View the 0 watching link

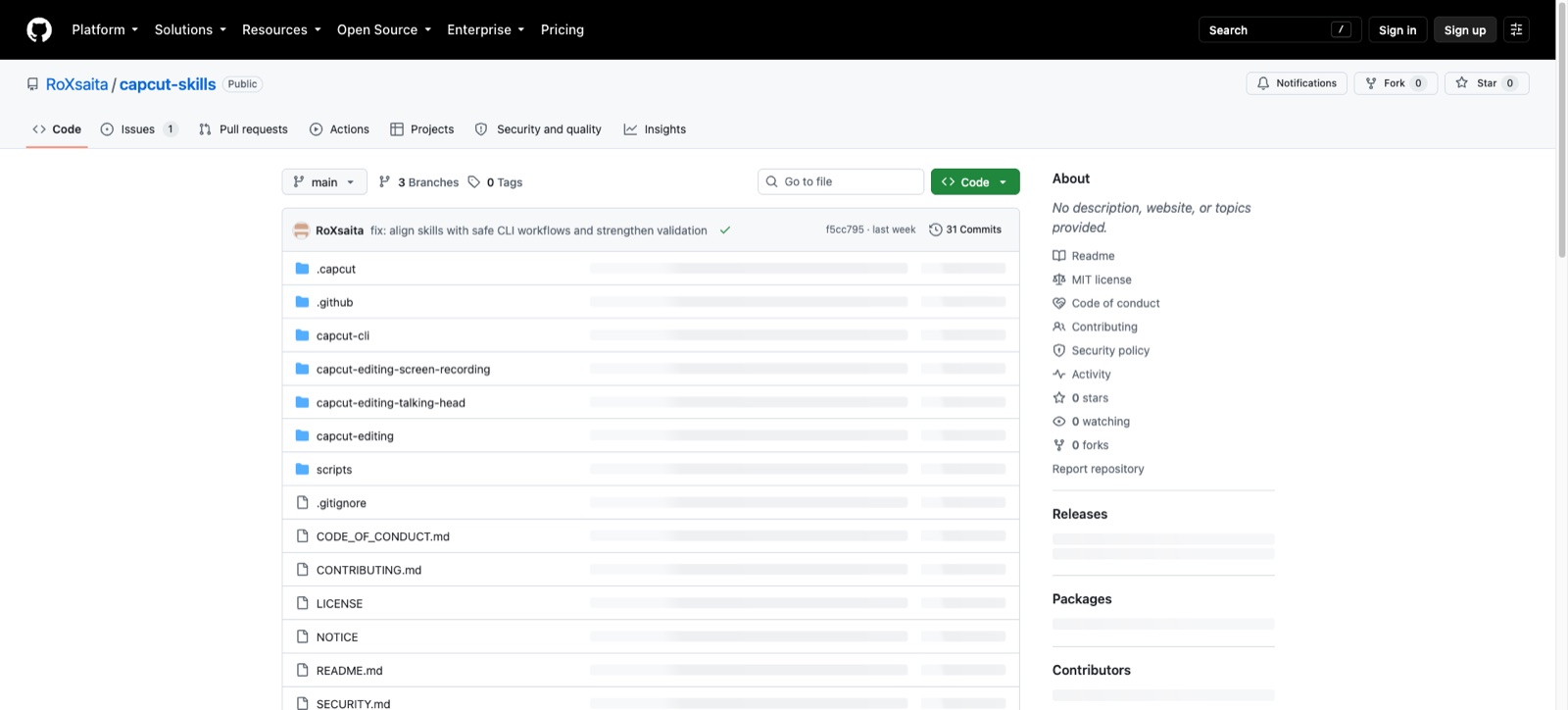click(1091, 422)
